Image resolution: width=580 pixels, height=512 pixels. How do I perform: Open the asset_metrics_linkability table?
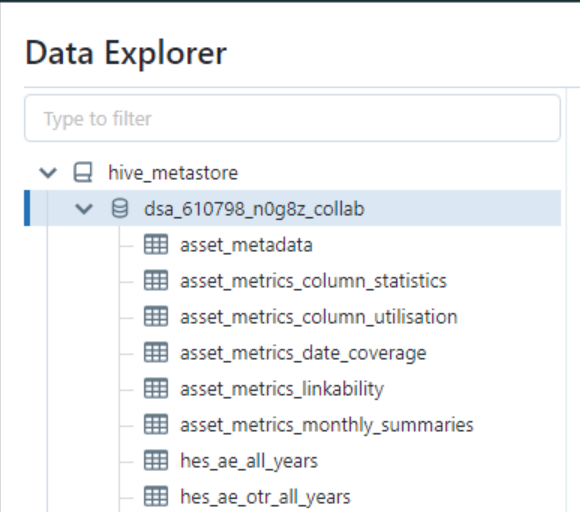[282, 389]
